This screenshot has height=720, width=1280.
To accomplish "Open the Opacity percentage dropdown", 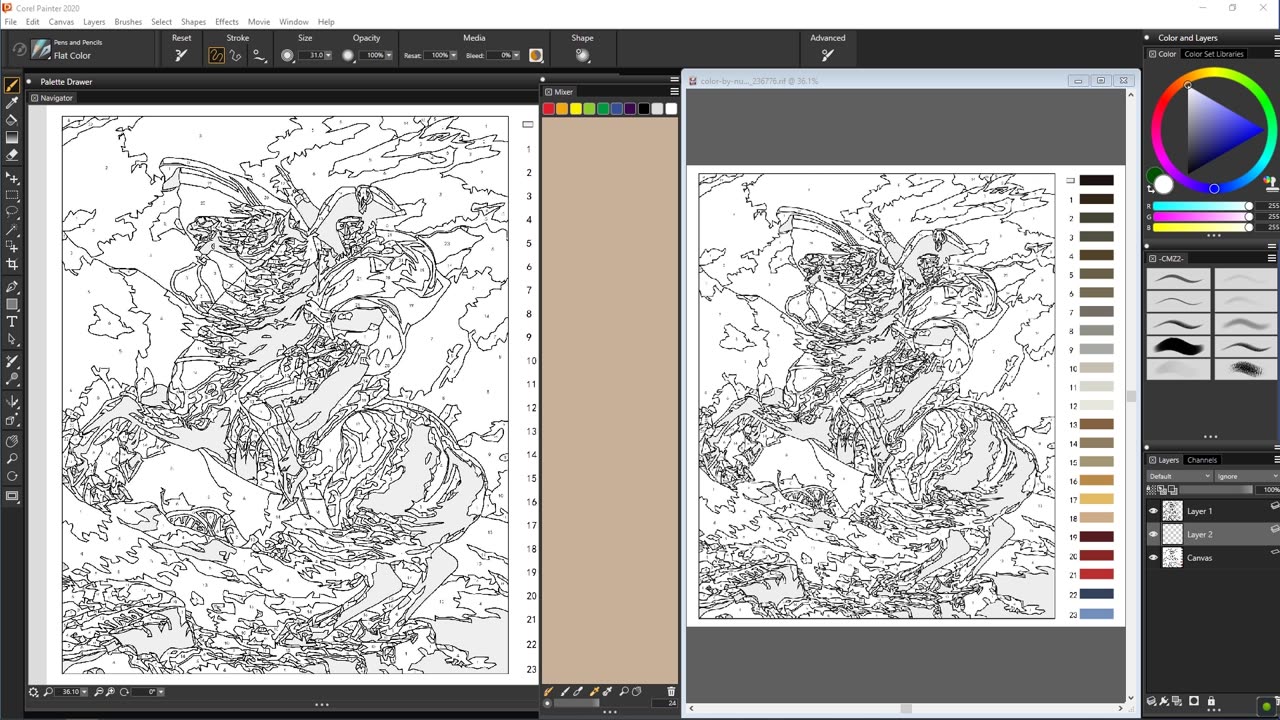I will pos(389,55).
